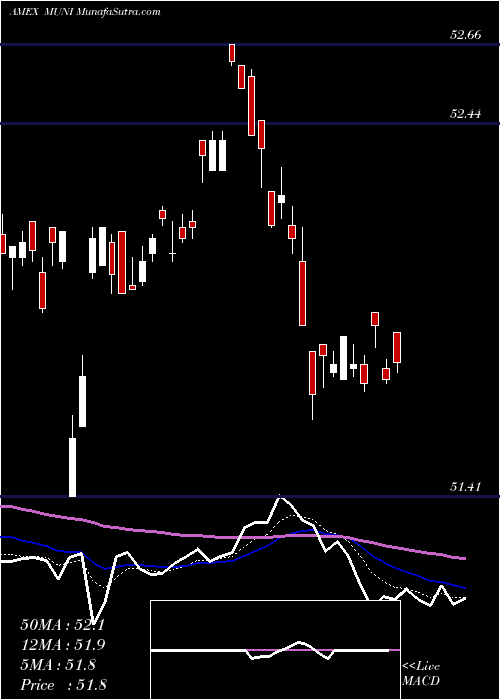Click the Price : 51.8 reading
This screenshot has height=700, width=500.
pyautogui.click(x=63, y=685)
